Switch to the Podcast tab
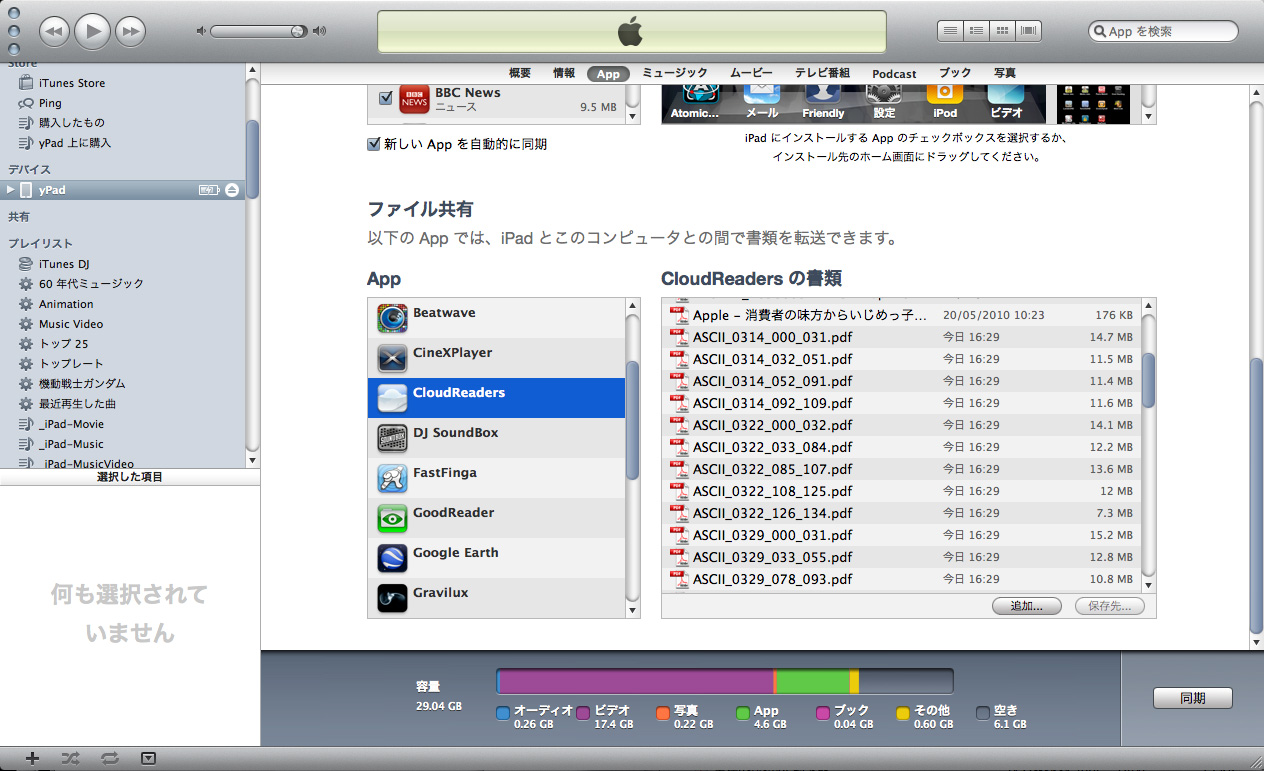 tap(893, 73)
